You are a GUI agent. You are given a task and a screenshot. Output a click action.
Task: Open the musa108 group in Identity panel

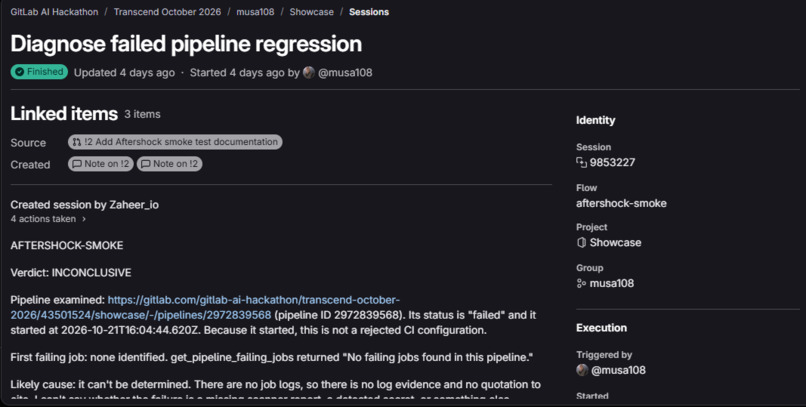pyautogui.click(x=612, y=283)
